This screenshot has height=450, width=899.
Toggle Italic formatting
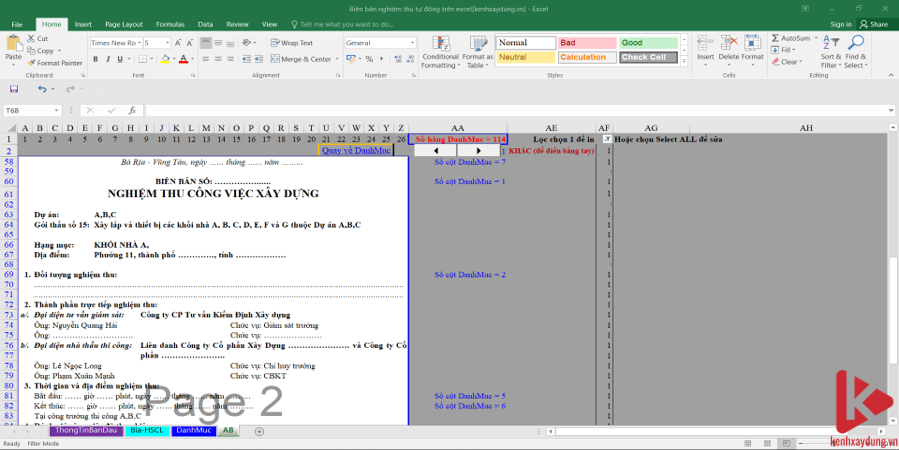pyautogui.click(x=108, y=59)
